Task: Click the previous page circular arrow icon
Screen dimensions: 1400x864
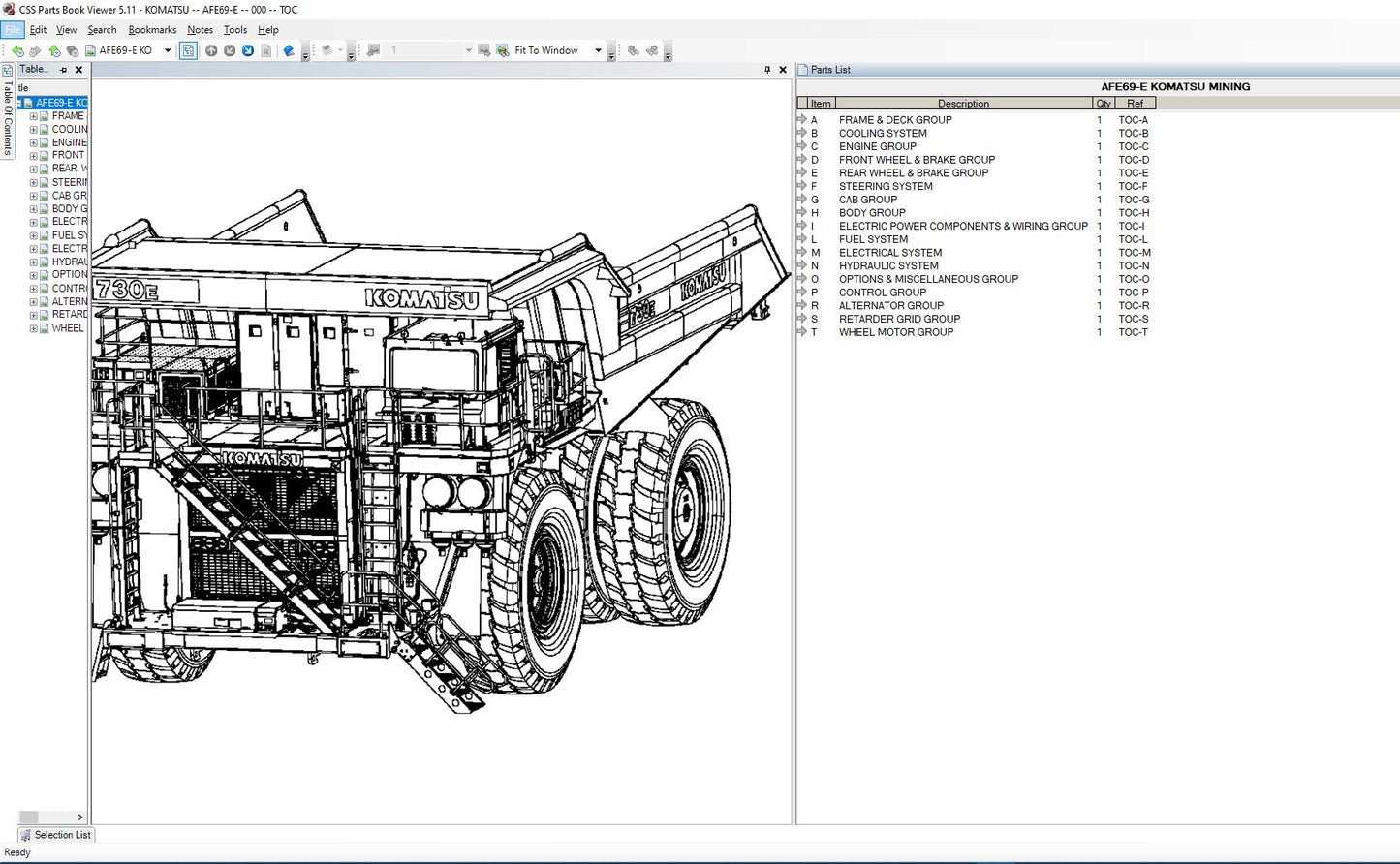Action: point(229,50)
